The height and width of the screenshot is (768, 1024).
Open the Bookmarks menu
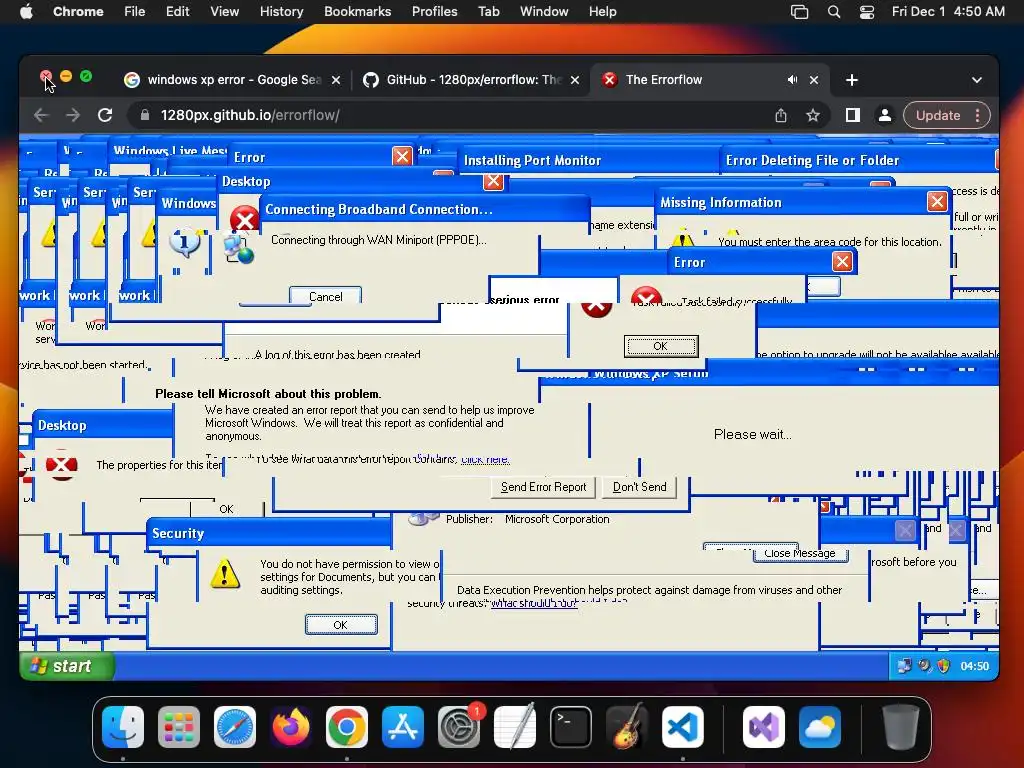[357, 12]
